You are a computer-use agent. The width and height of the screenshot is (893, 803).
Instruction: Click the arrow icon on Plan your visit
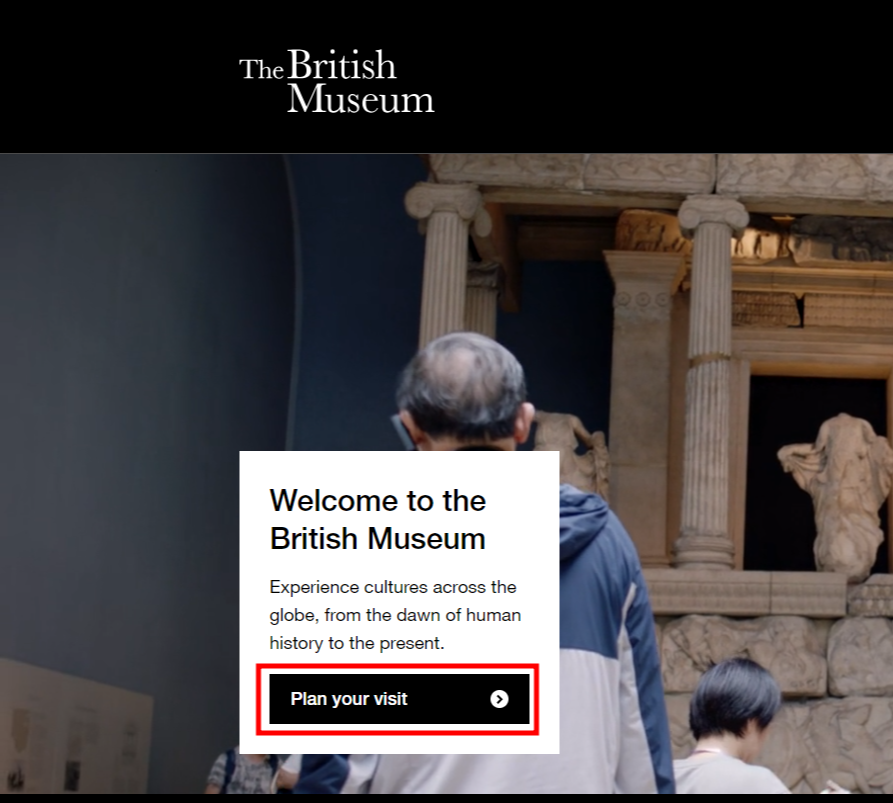(499, 699)
